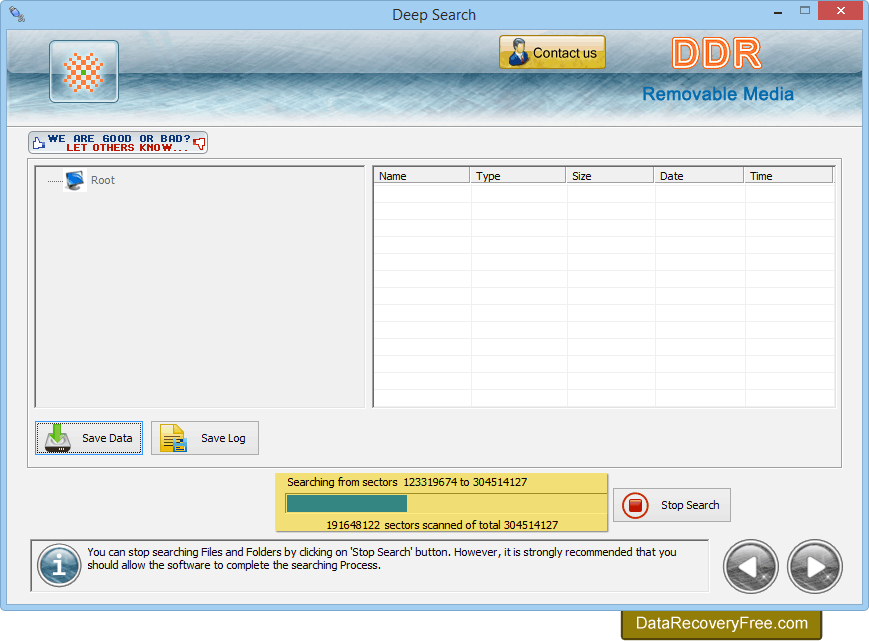Sort file list by Date column

(x=698, y=176)
